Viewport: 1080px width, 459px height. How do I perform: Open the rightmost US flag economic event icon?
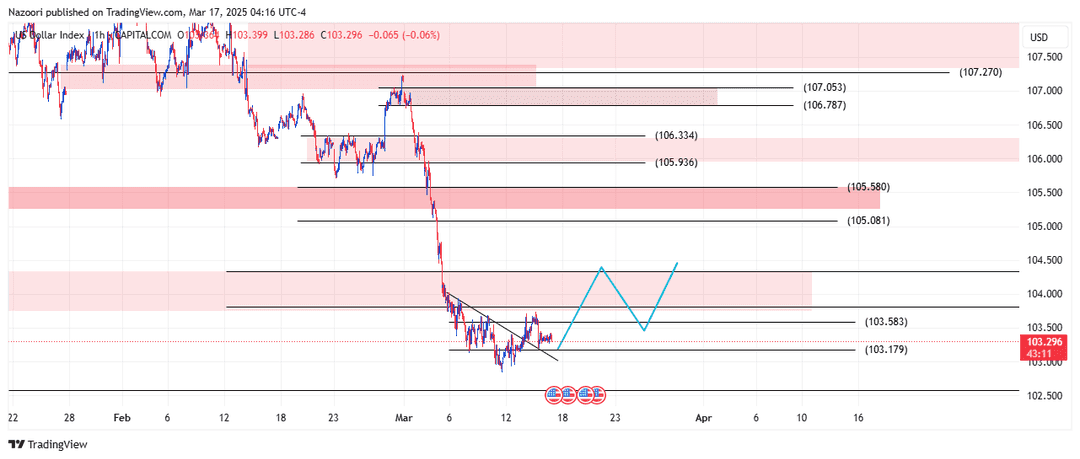[598, 395]
